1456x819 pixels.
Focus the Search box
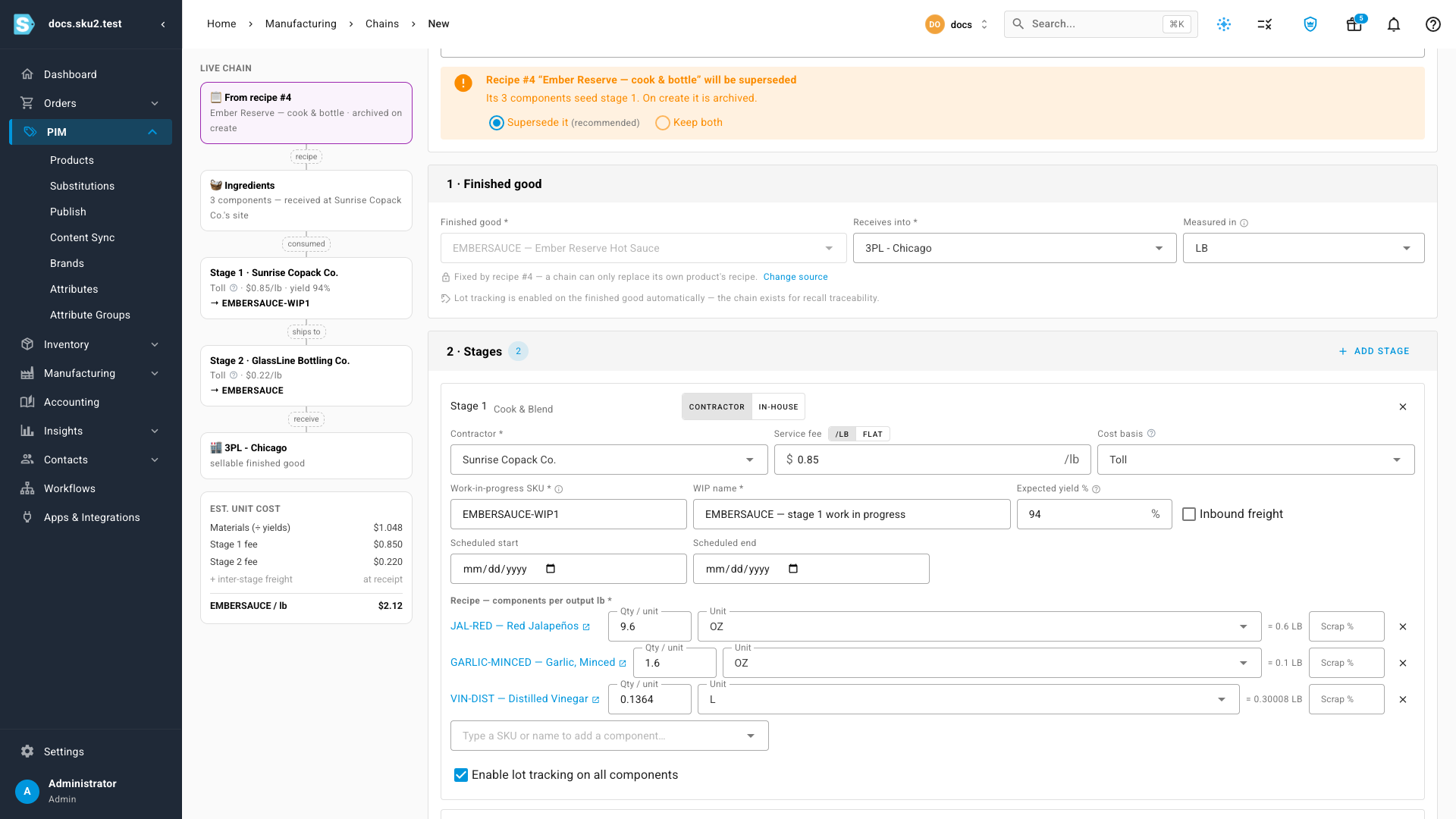coord(1101,24)
